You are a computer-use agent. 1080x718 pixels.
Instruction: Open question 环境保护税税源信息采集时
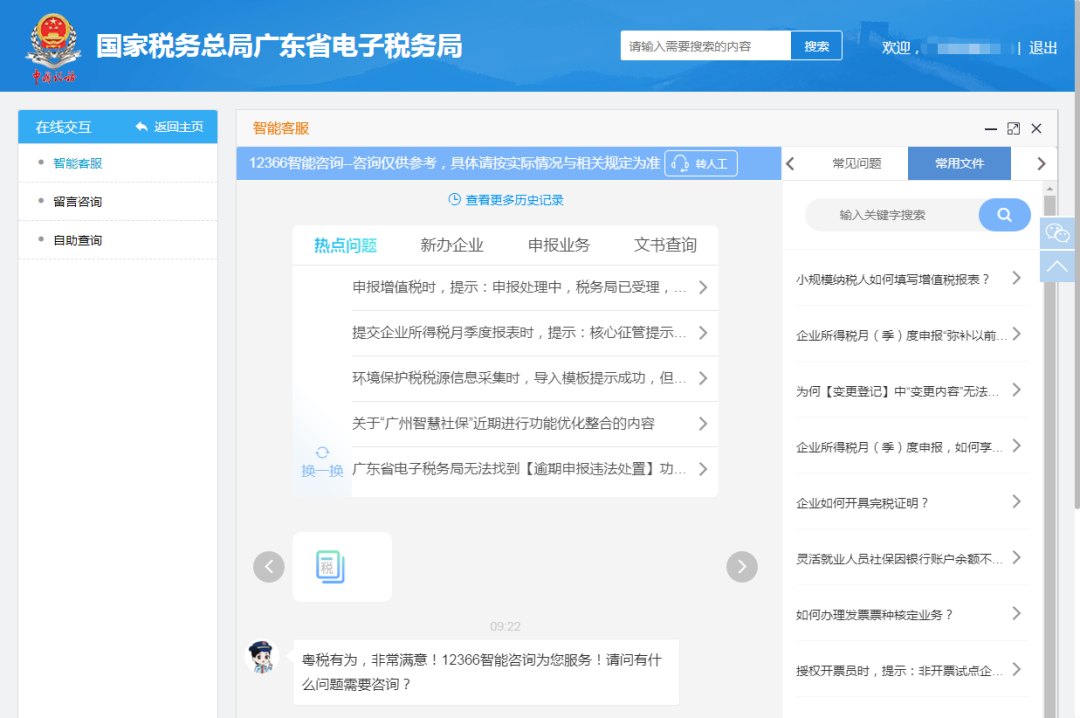click(519, 378)
